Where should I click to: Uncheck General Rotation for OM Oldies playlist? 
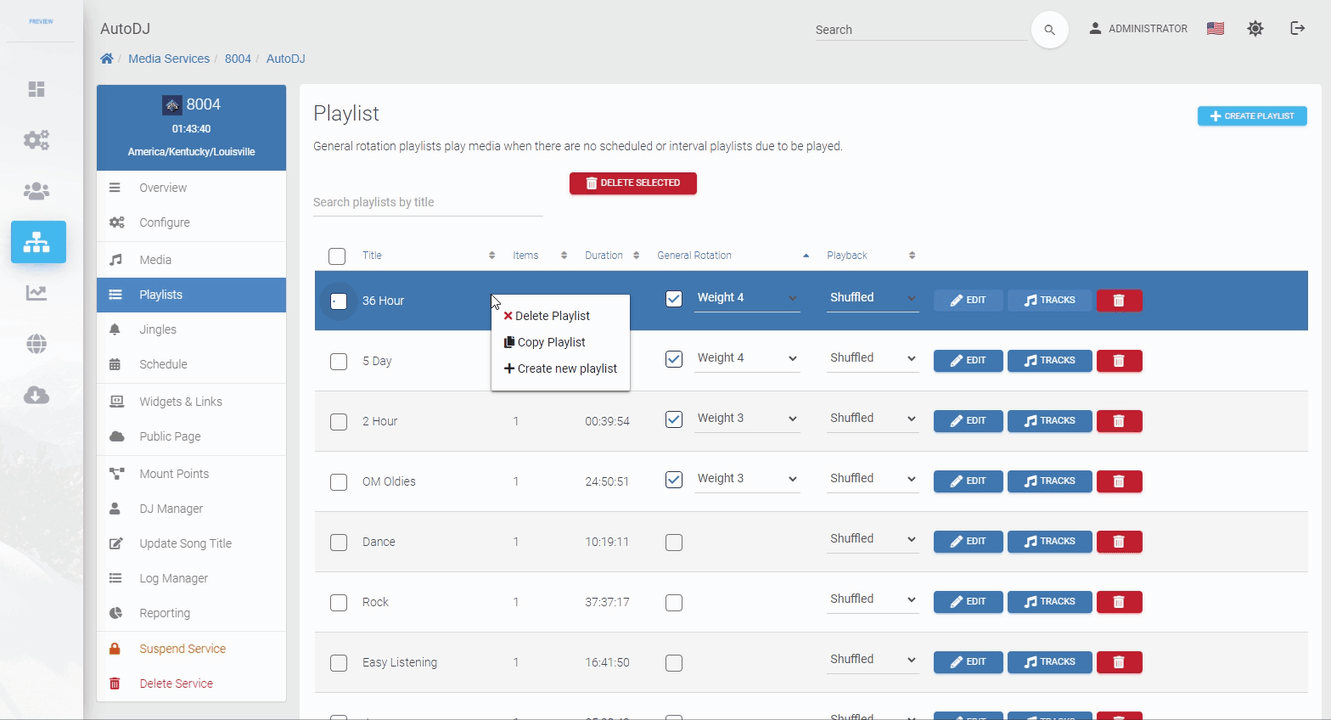[x=674, y=480]
